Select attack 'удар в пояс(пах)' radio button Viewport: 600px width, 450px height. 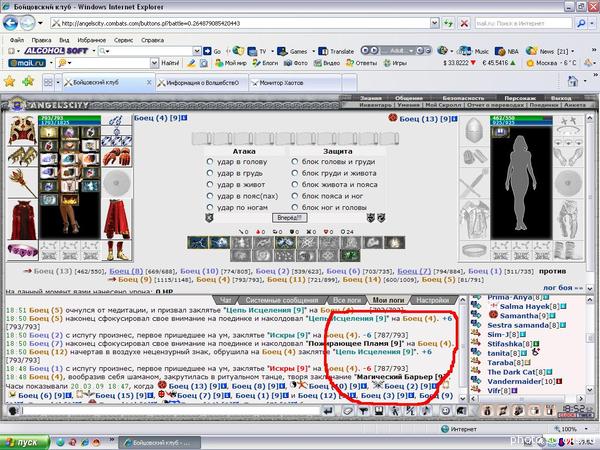(x=210, y=196)
